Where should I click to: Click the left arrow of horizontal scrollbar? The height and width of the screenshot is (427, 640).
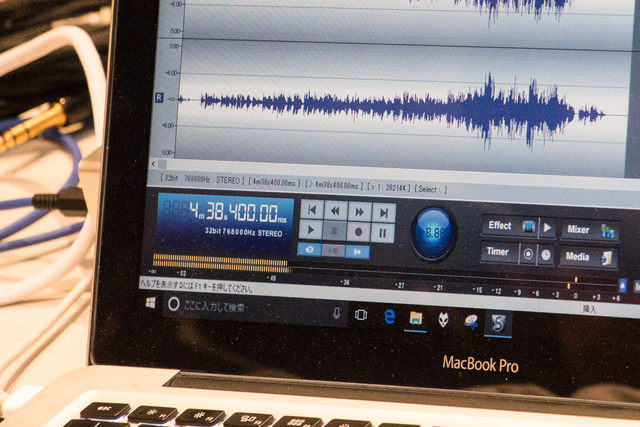tap(153, 164)
